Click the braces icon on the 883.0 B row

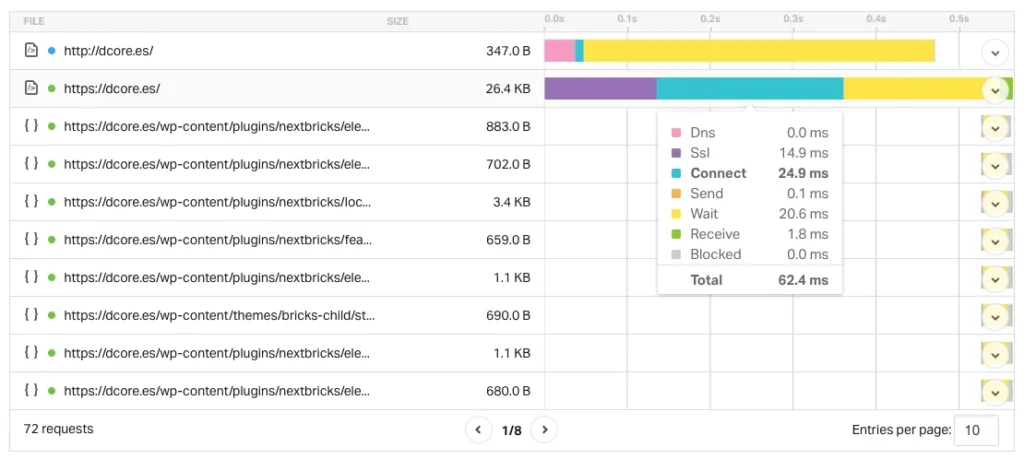coord(31,126)
